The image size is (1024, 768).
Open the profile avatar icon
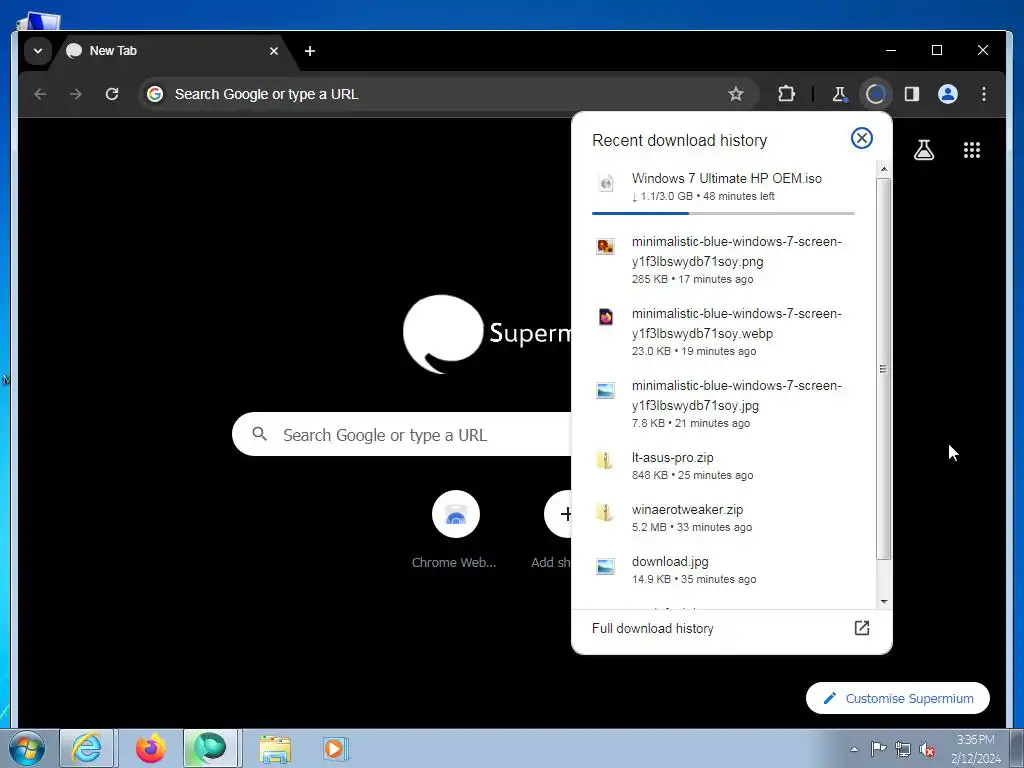[948, 94]
